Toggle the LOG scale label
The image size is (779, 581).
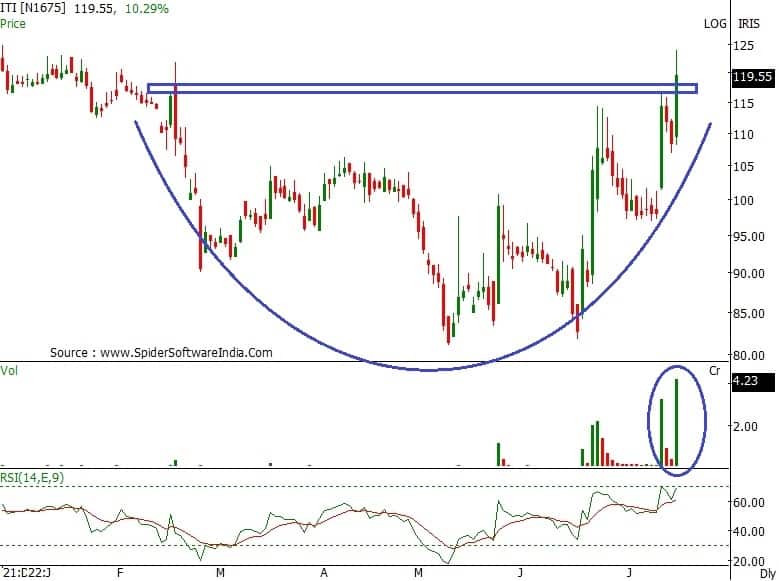click(x=715, y=23)
